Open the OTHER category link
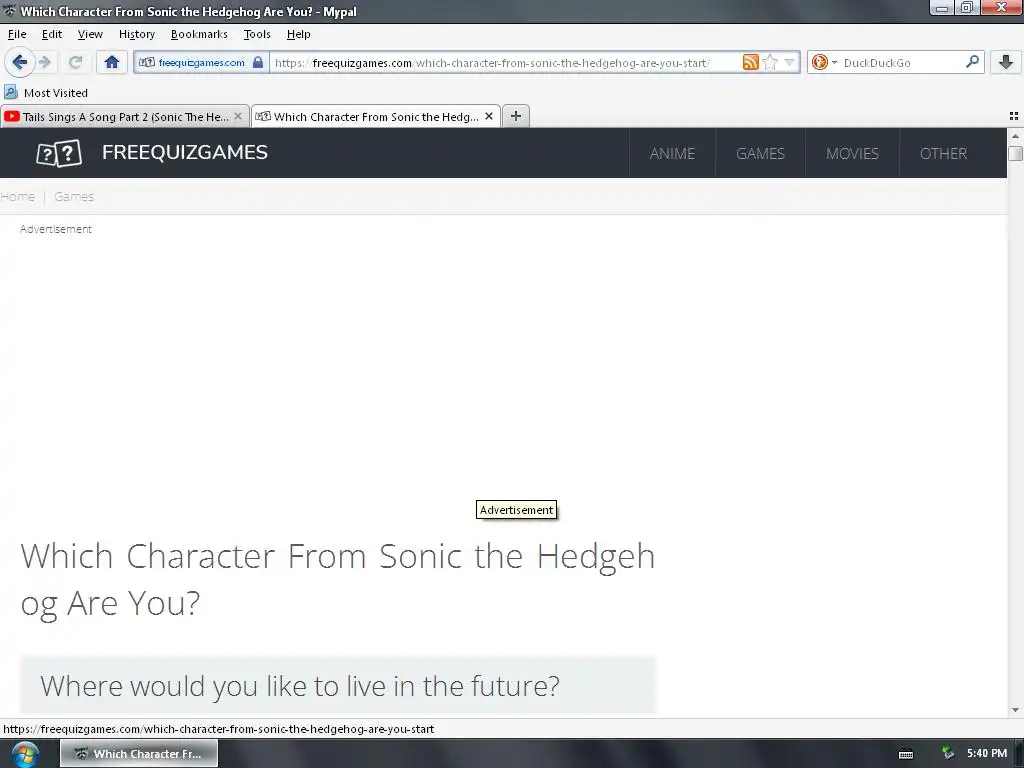 (943, 153)
